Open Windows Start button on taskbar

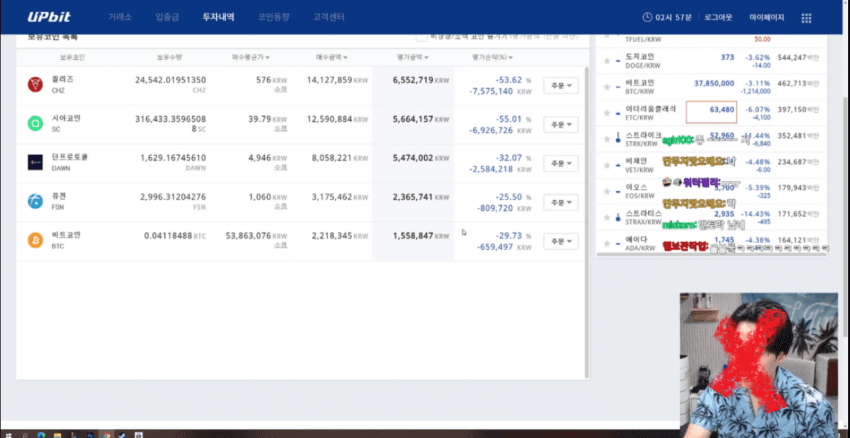coord(9,434)
